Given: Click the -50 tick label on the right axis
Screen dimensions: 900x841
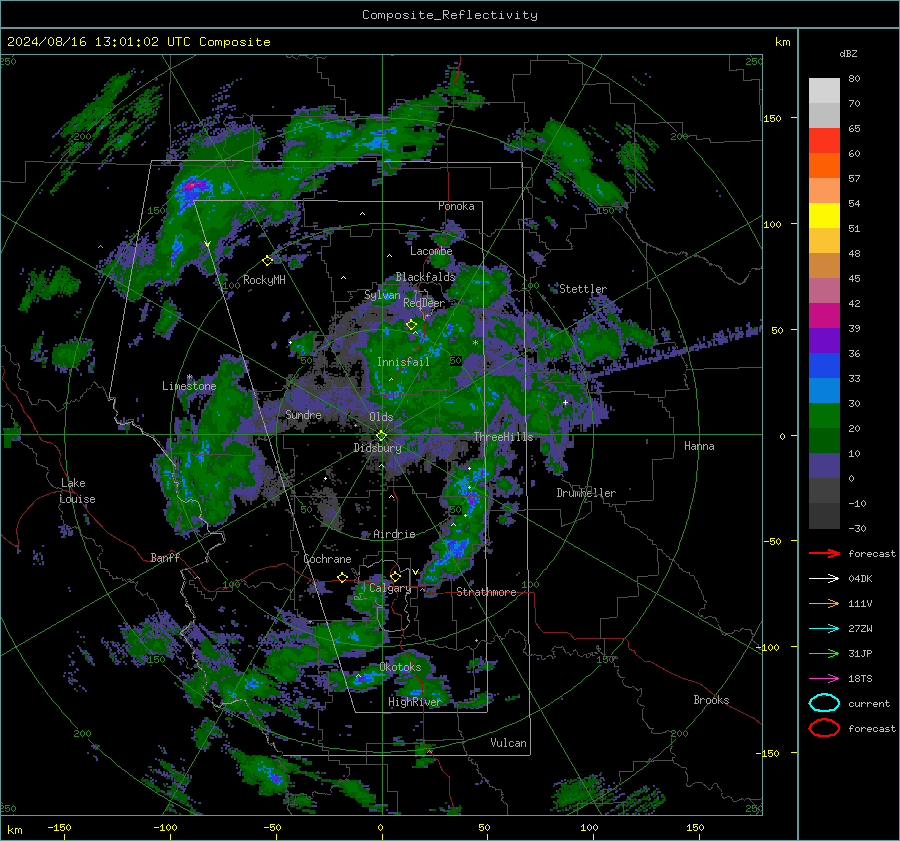Looking at the screenshot, I should click(x=774, y=541).
